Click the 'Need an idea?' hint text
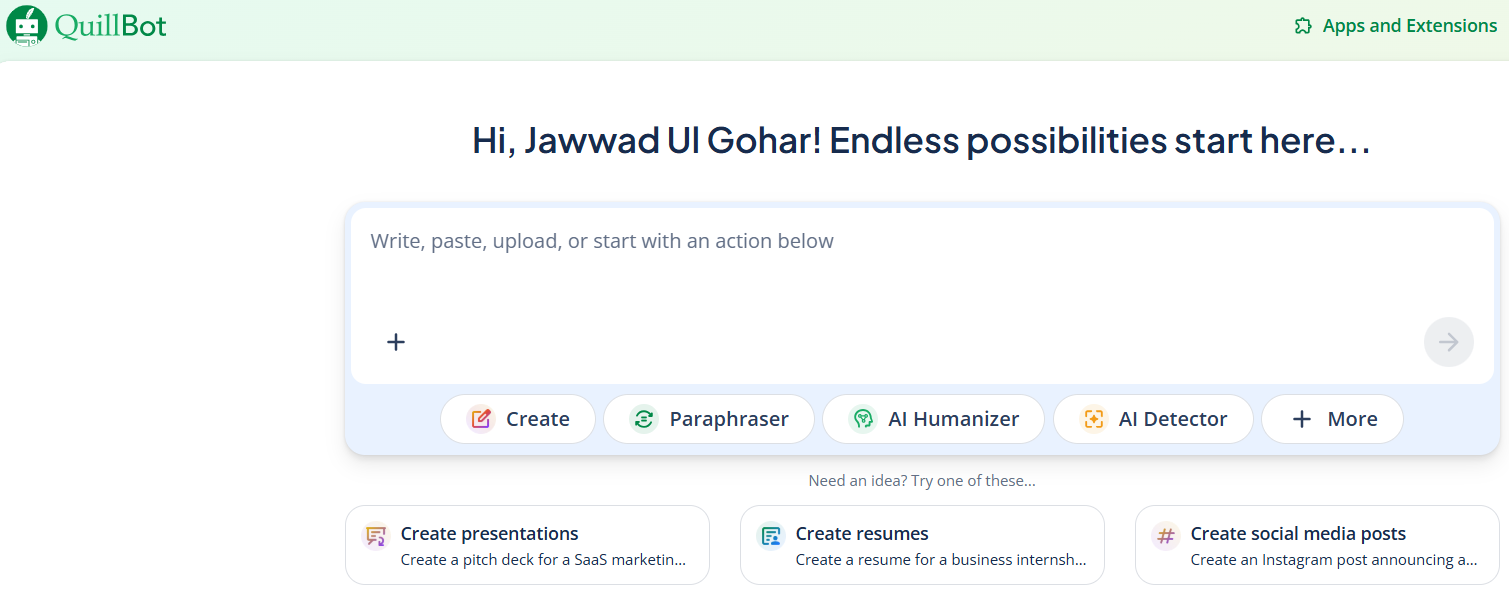The image size is (1509, 593). pos(922,481)
